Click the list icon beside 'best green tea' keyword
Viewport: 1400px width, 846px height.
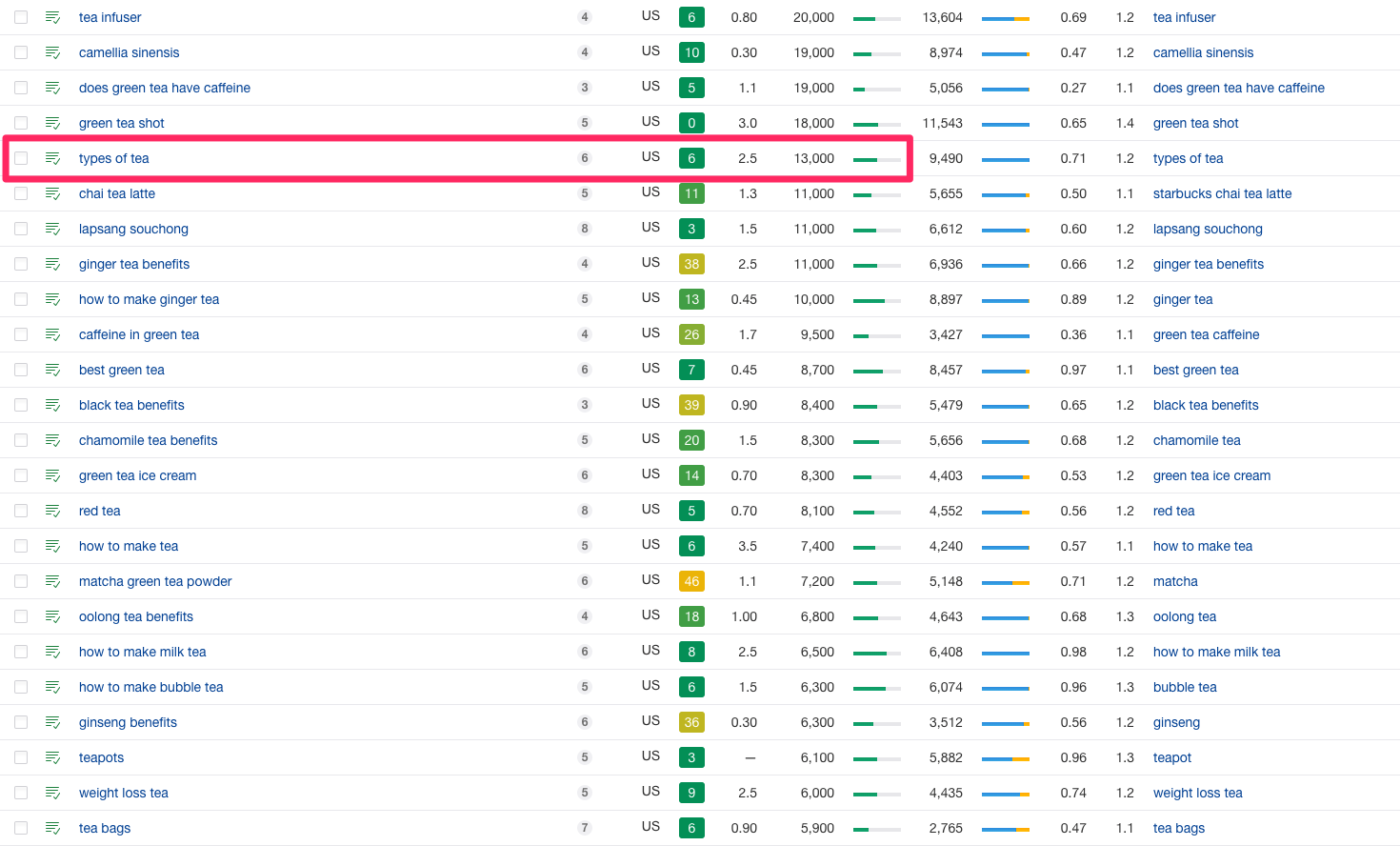point(53,370)
